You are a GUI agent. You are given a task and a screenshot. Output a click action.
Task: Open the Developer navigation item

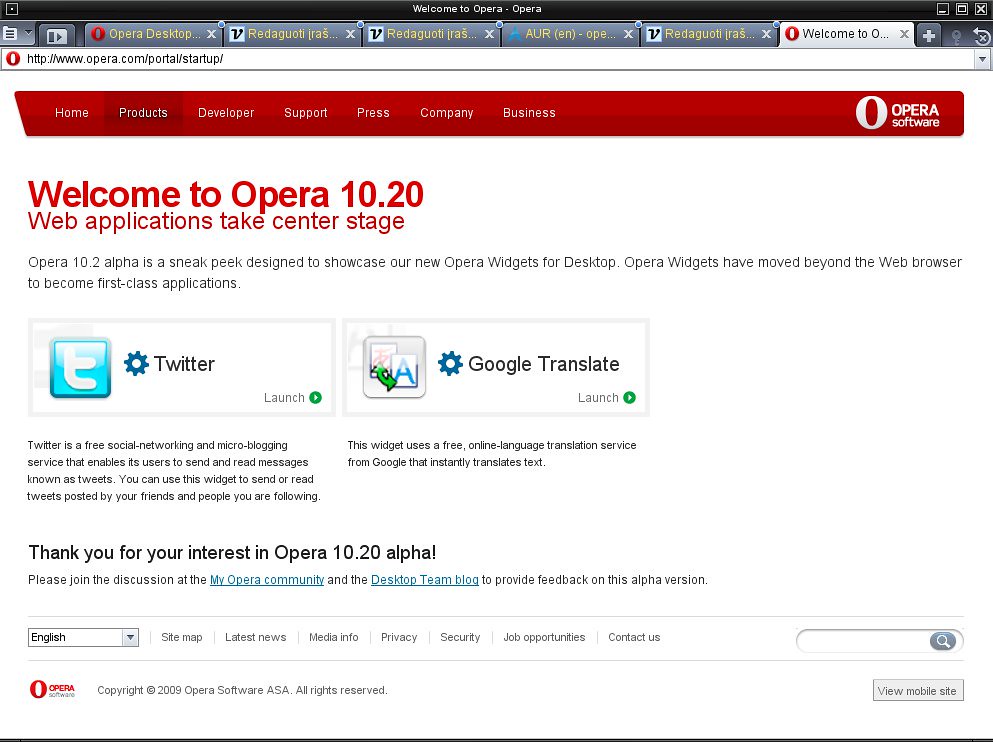(226, 113)
